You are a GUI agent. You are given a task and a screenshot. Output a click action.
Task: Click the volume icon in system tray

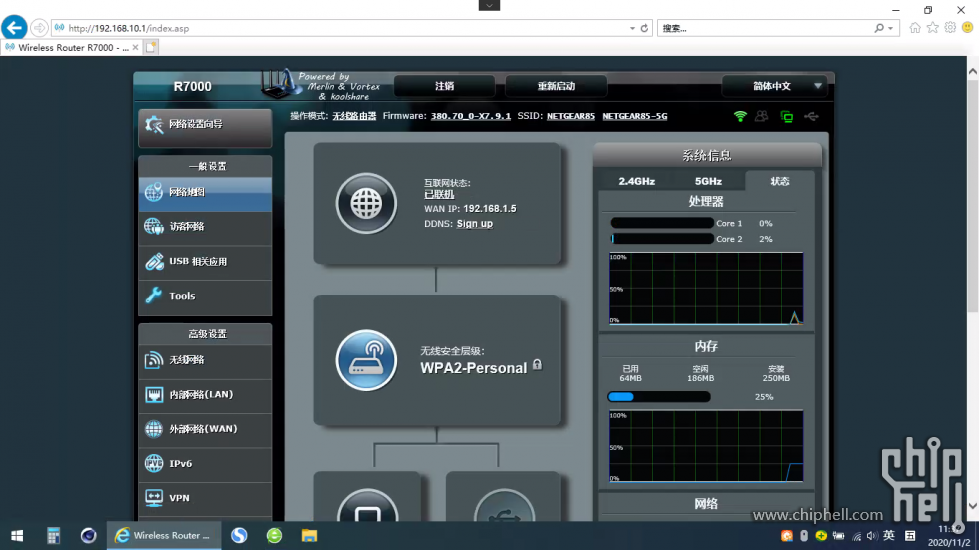point(872,536)
